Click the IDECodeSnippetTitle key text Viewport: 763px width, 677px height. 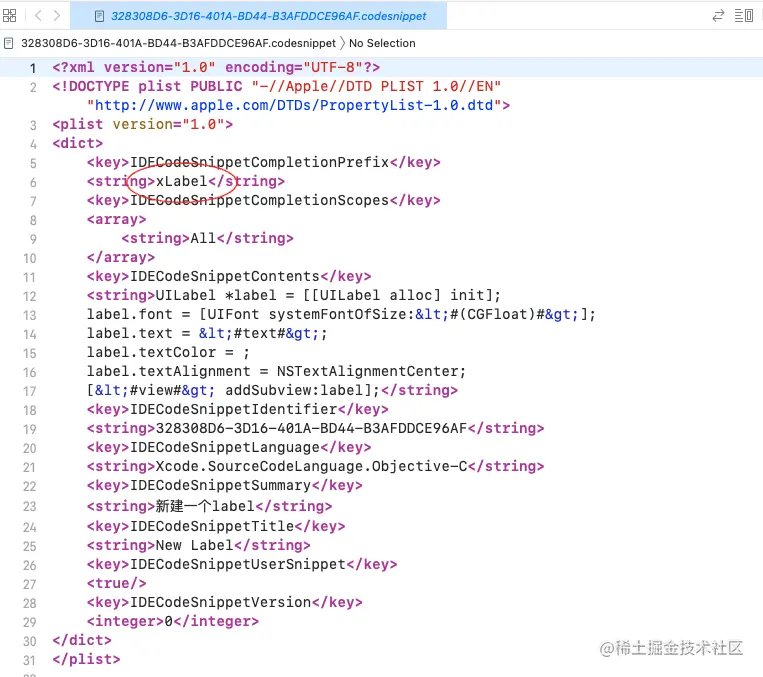click(x=212, y=526)
